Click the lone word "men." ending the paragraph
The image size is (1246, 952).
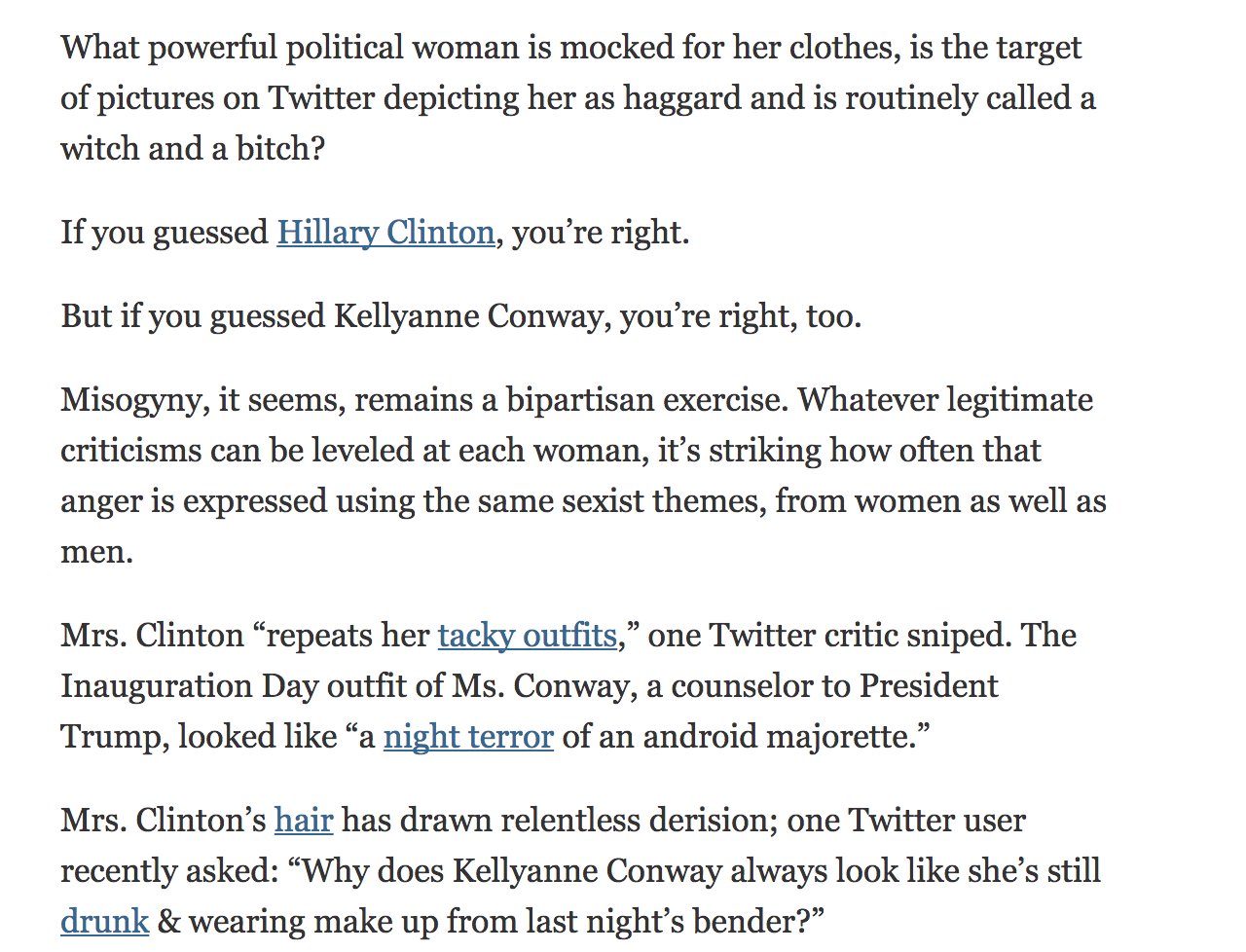[96, 552]
